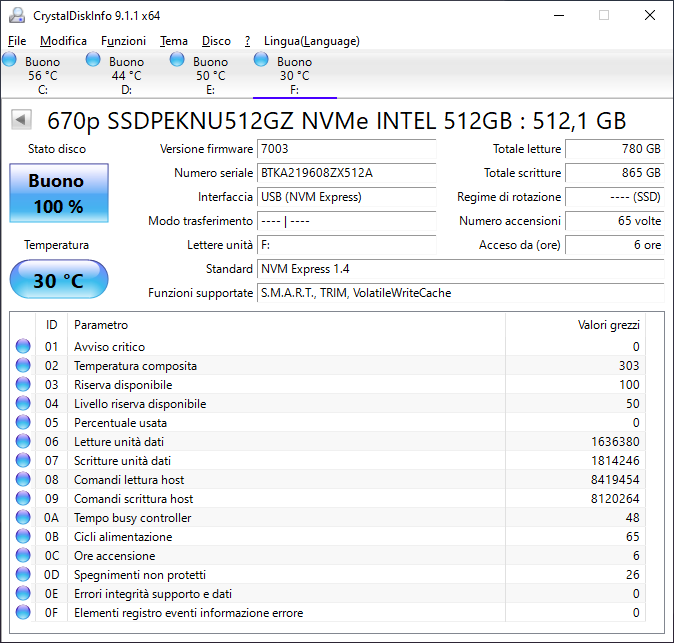Click the Interfaccia field USB (NVM Express)

(346, 197)
